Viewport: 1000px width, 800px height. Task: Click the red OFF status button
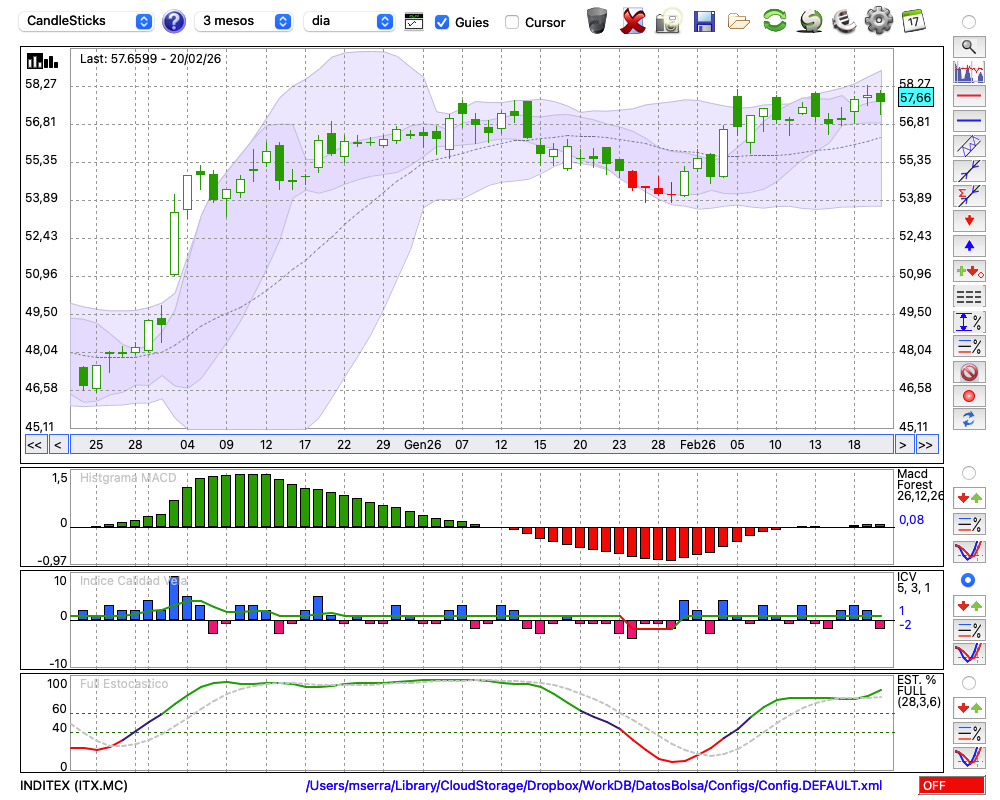pos(951,785)
